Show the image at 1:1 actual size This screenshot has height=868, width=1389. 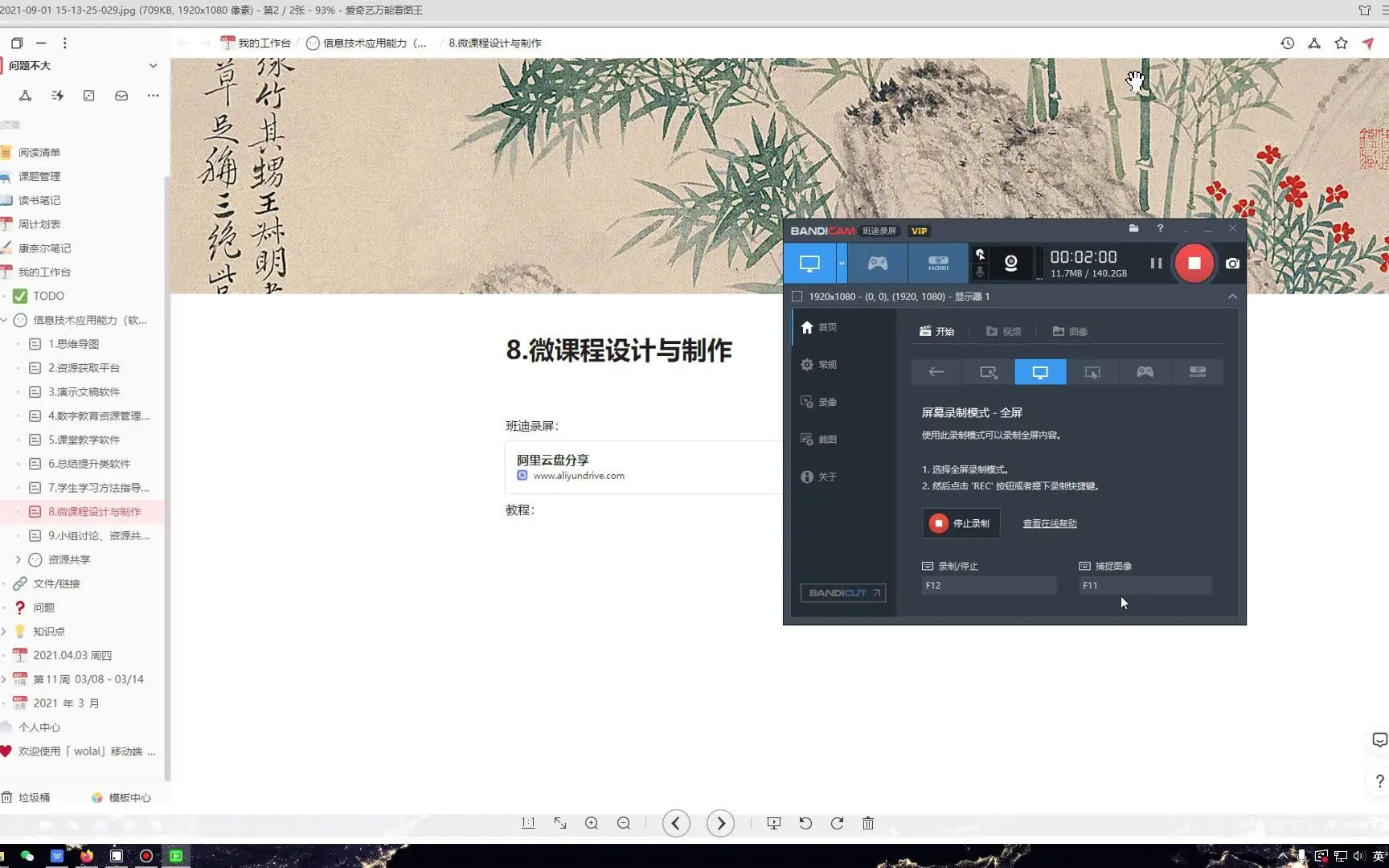(x=528, y=823)
